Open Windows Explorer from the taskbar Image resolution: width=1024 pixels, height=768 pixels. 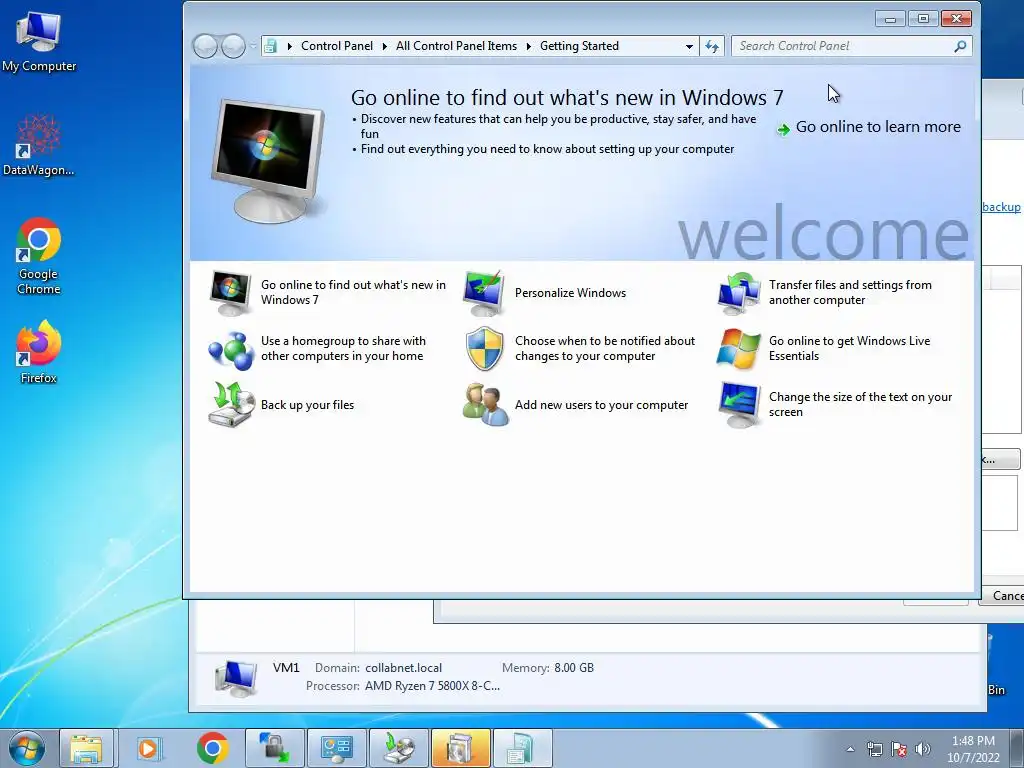tap(86, 748)
